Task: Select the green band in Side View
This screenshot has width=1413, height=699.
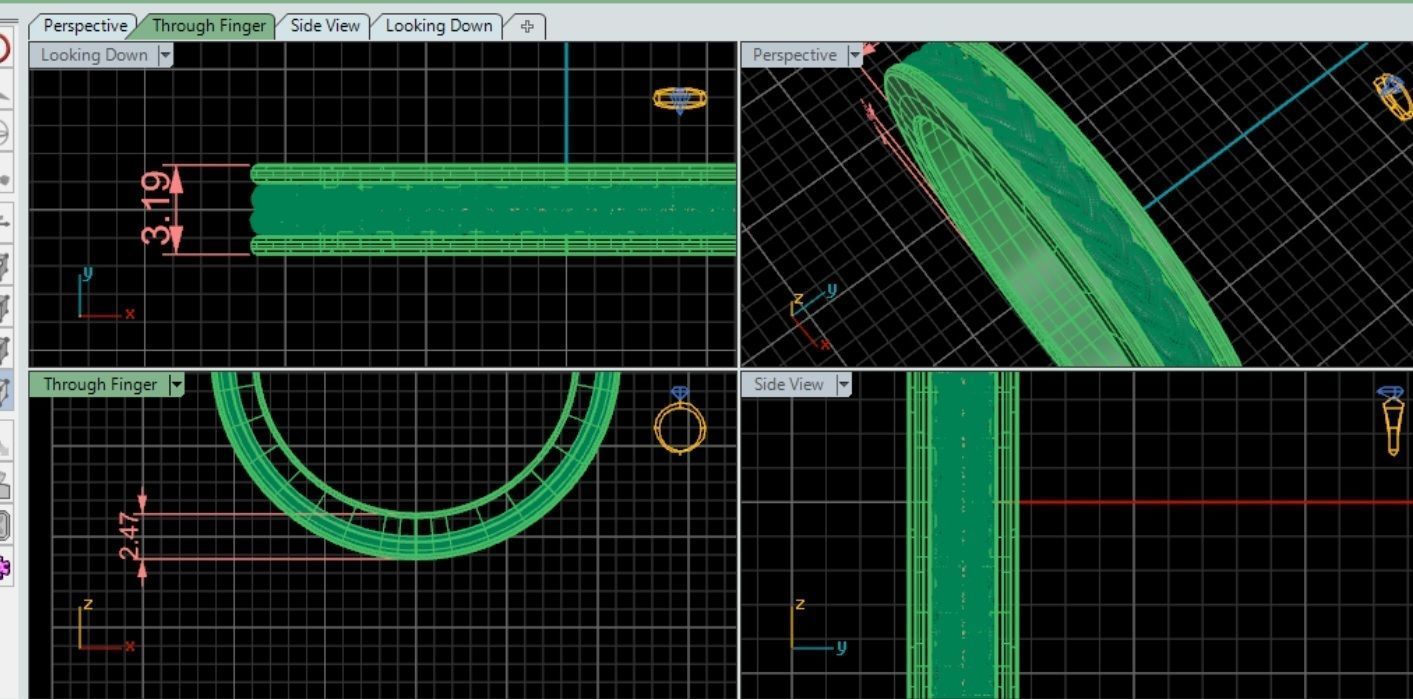Action: [963, 535]
